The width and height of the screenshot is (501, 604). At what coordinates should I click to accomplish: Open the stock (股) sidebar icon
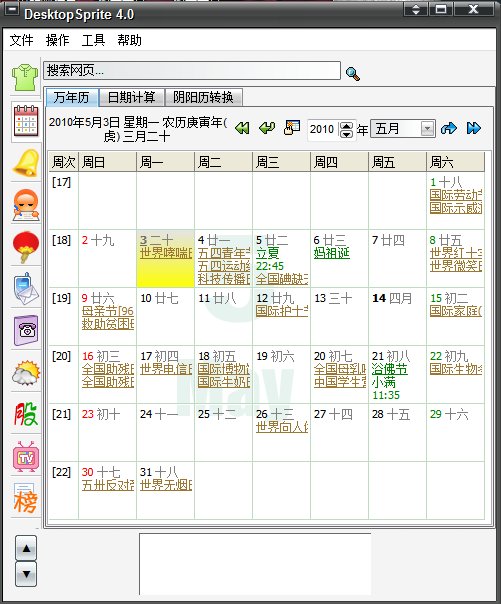[x=26, y=414]
